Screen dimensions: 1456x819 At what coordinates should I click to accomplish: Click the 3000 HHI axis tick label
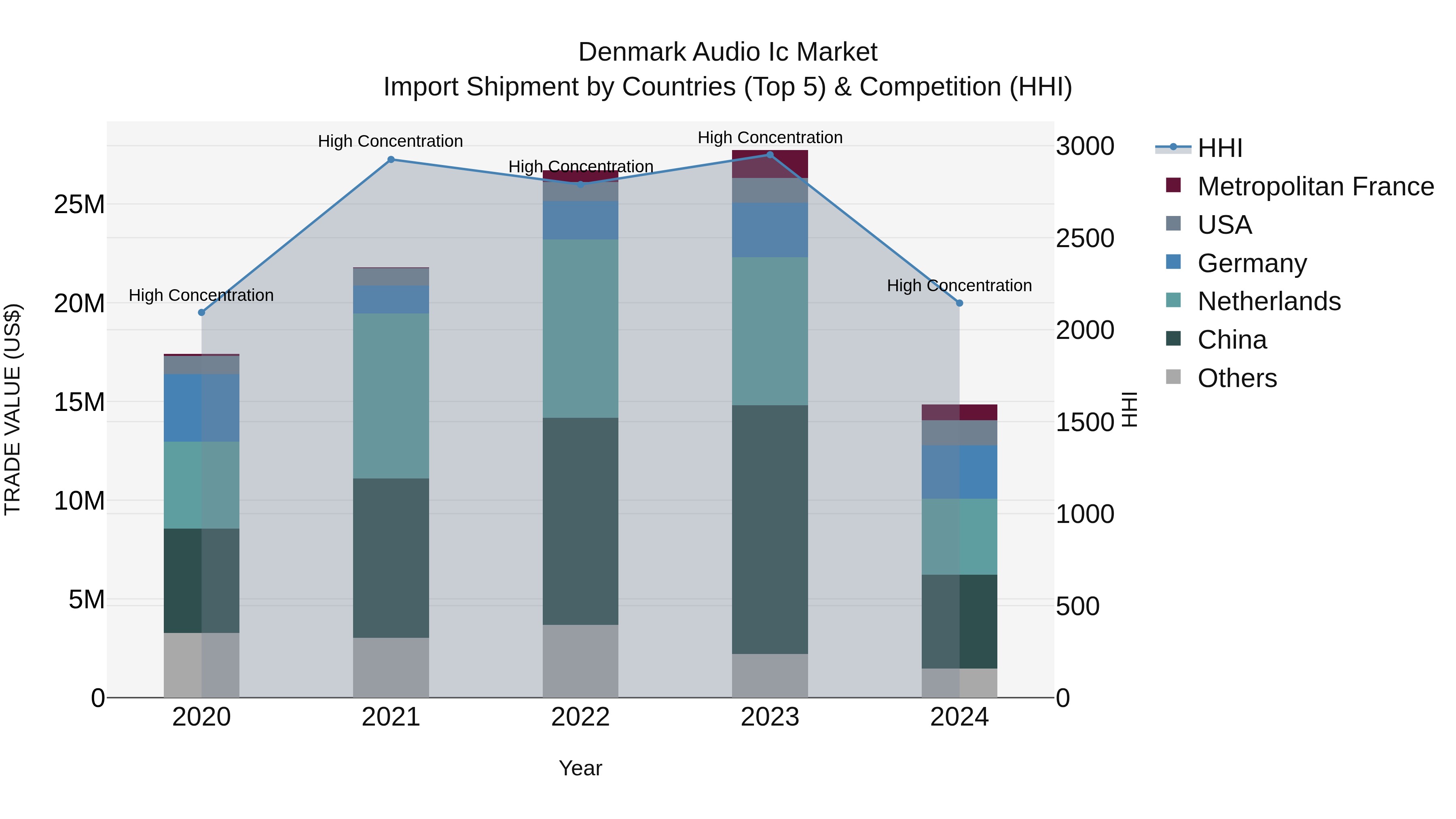[1085, 146]
